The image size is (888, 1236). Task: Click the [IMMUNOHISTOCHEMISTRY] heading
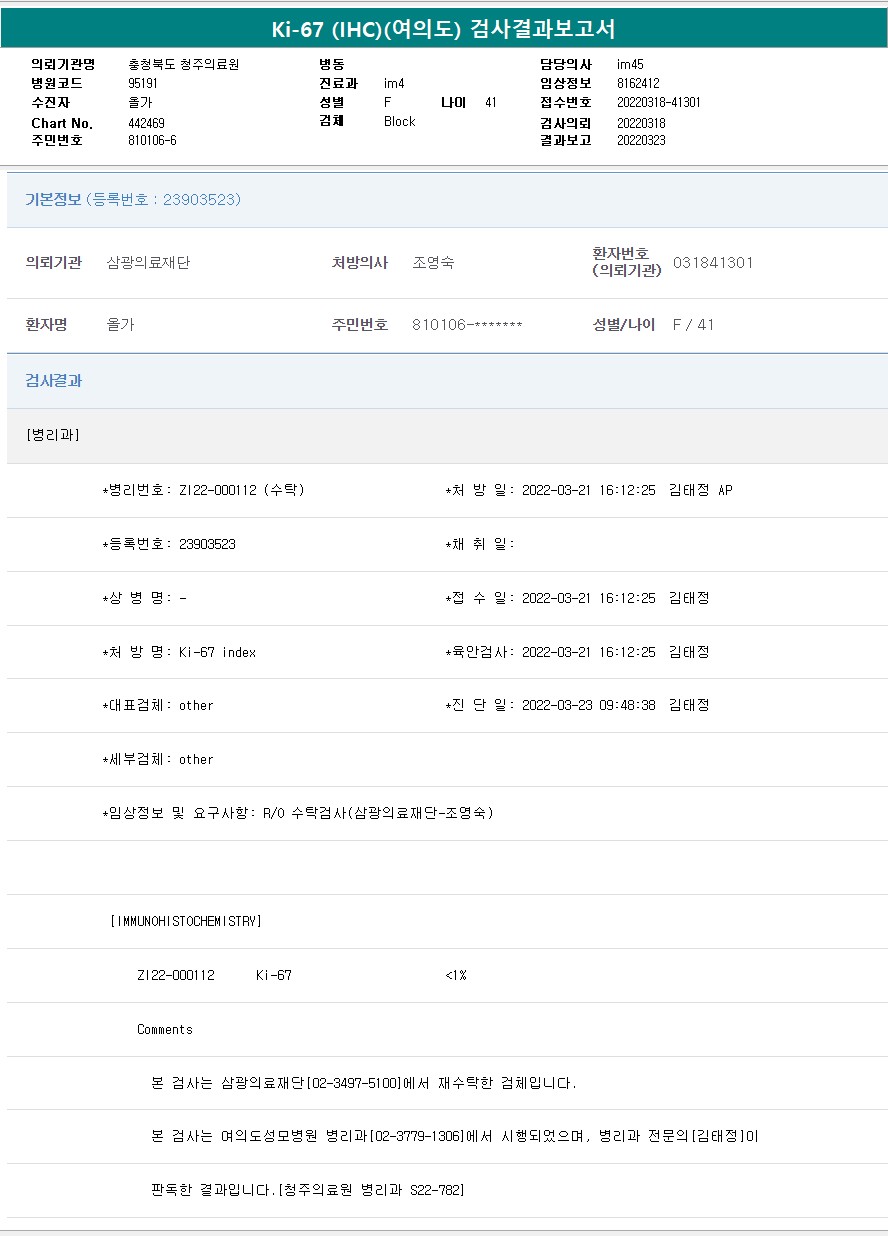point(186,921)
